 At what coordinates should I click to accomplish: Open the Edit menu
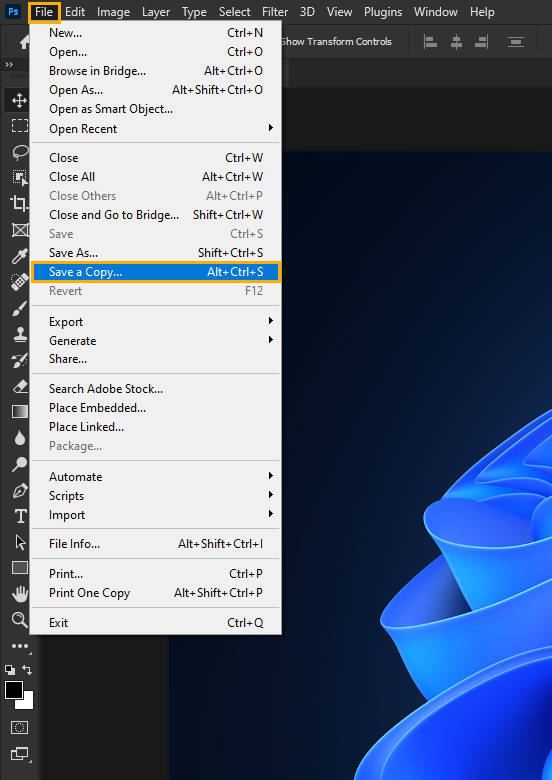tap(75, 12)
